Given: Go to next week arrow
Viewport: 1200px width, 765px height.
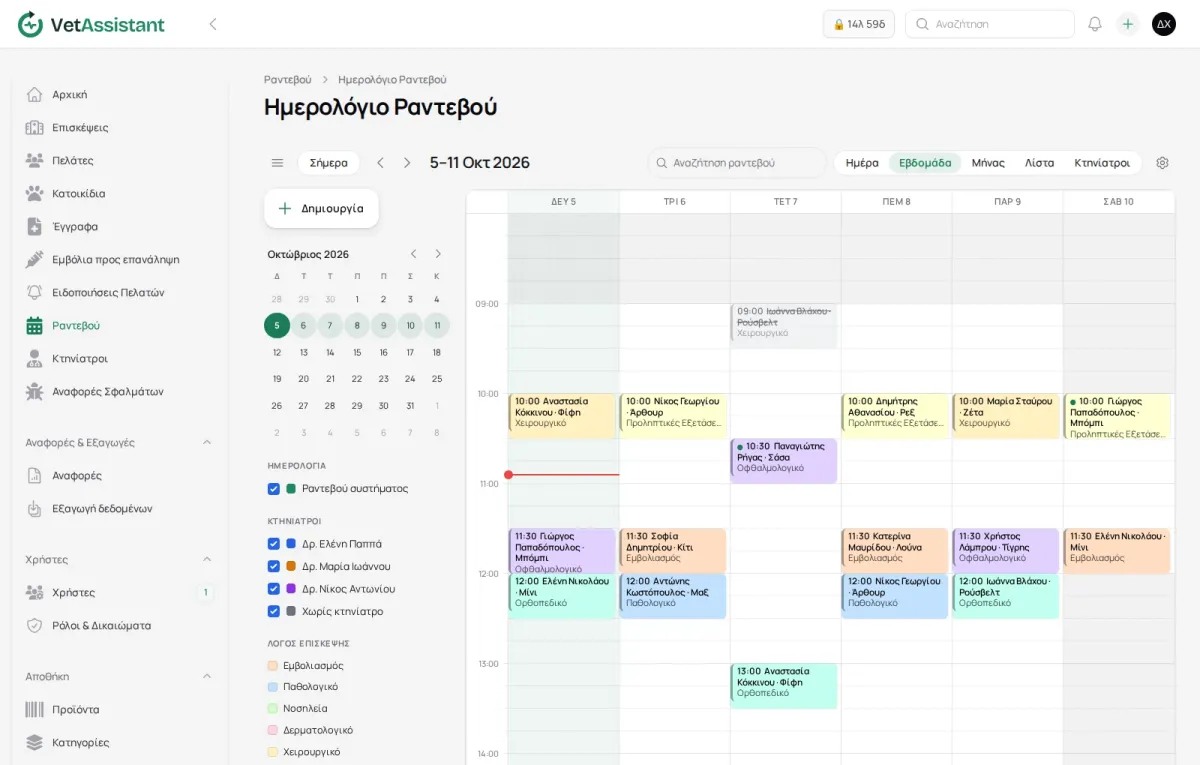Looking at the screenshot, I should click(x=407, y=163).
